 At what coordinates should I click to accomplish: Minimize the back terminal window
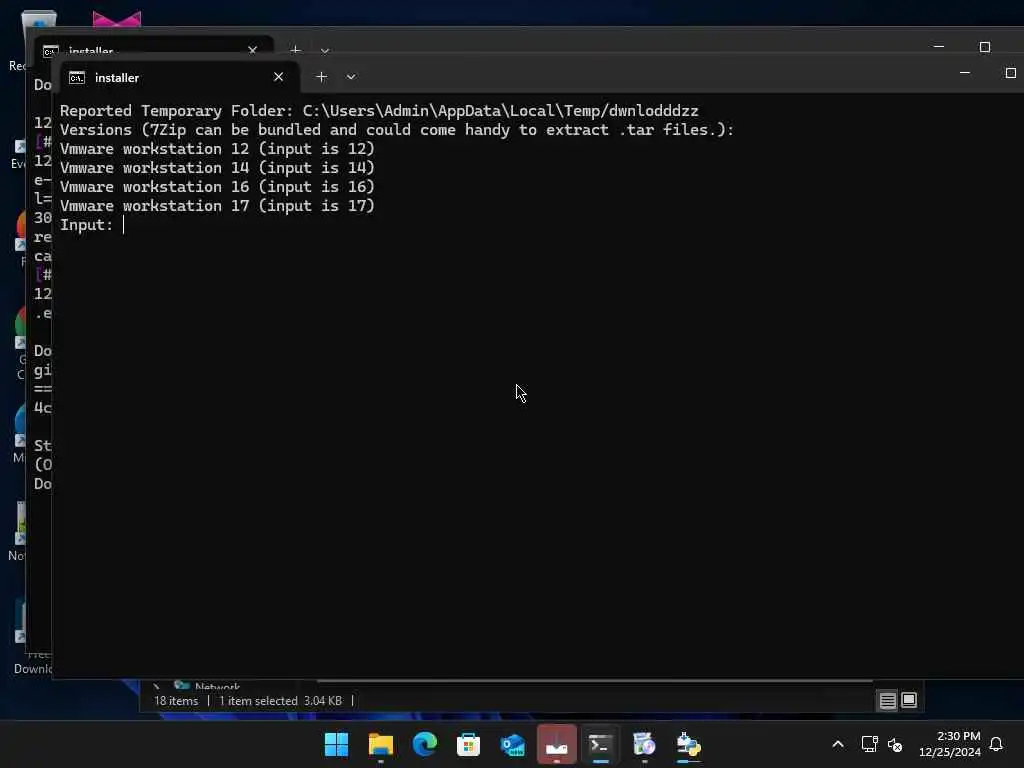coord(938,47)
